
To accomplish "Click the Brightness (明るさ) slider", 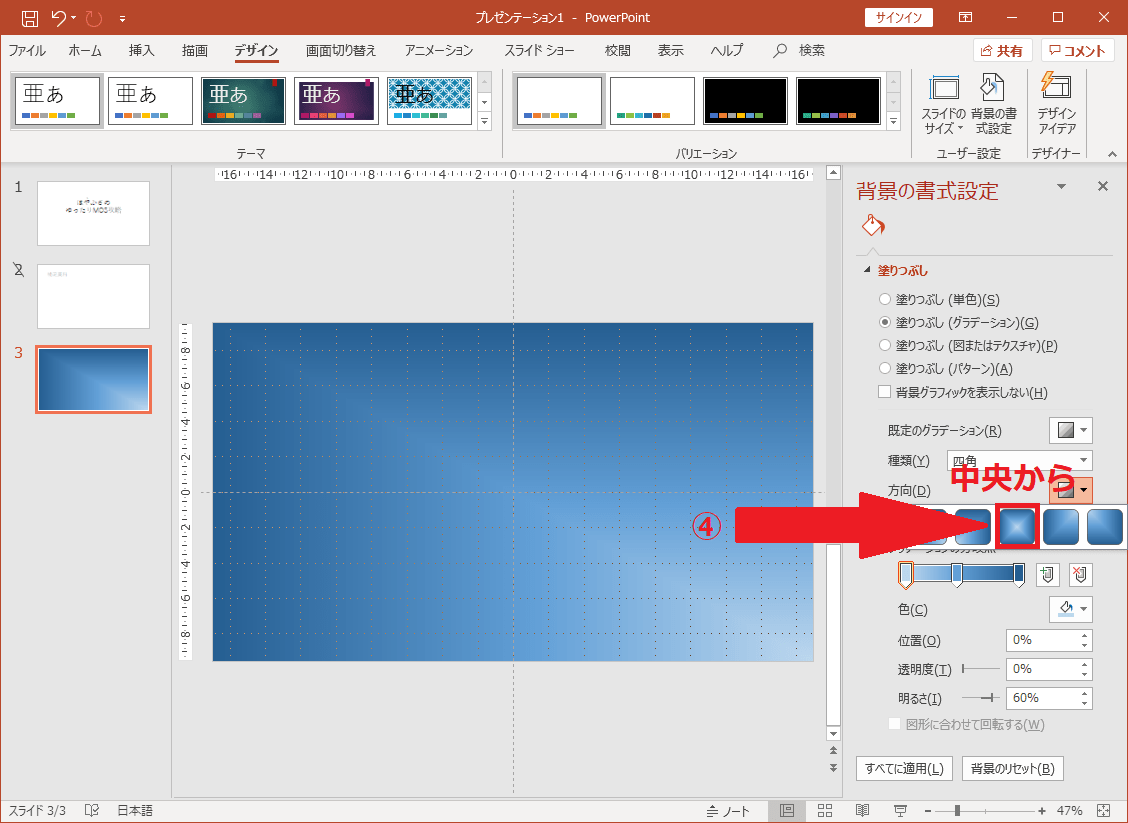I will click(981, 698).
